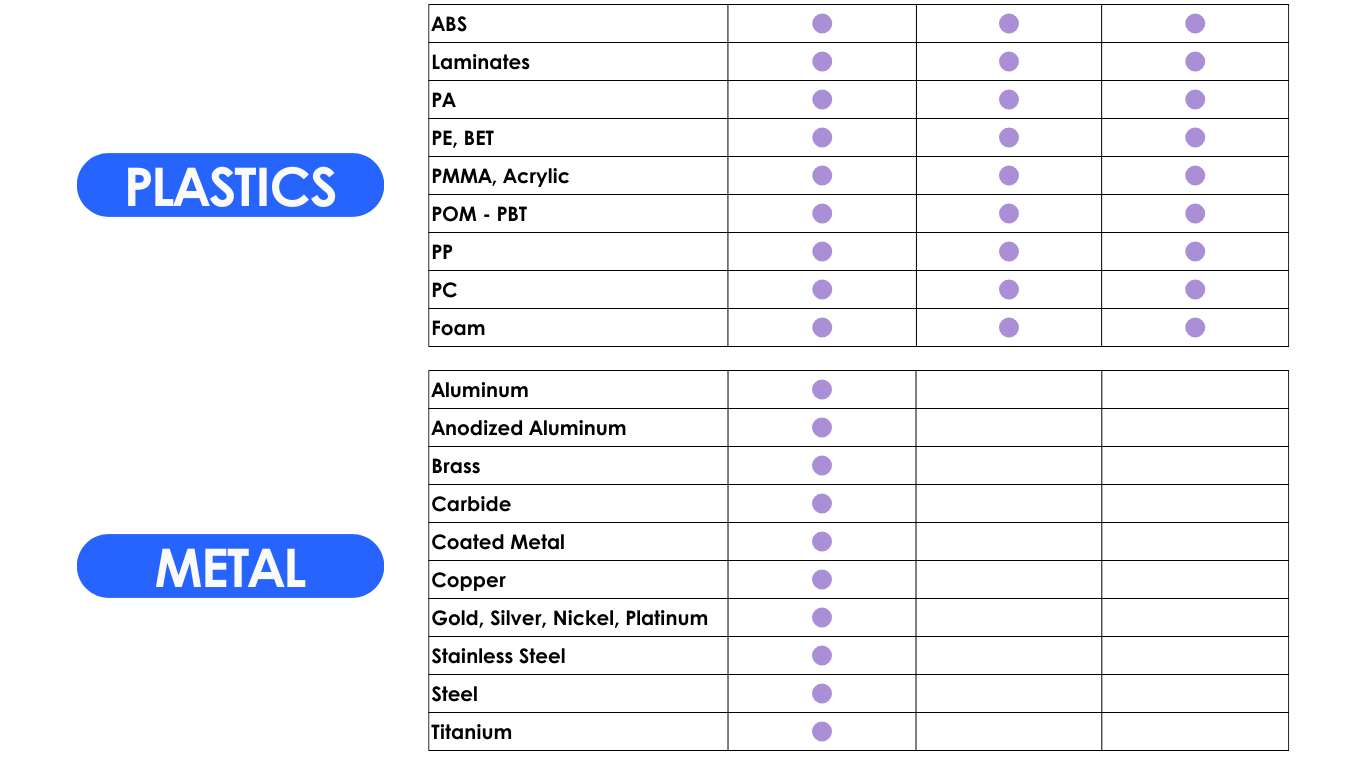The height and width of the screenshot is (768, 1366).
Task: Click the purple dot next to Aluminum
Action: coord(822,390)
